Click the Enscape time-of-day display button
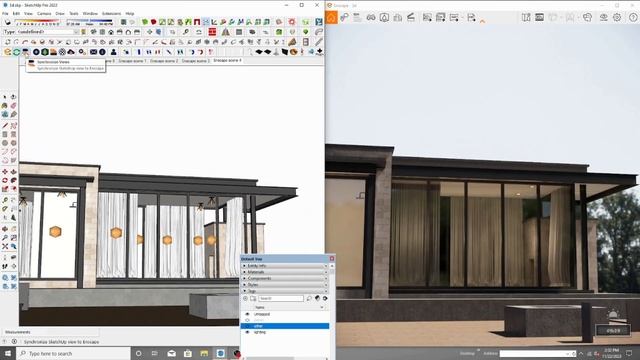The image size is (640, 360). [612, 330]
